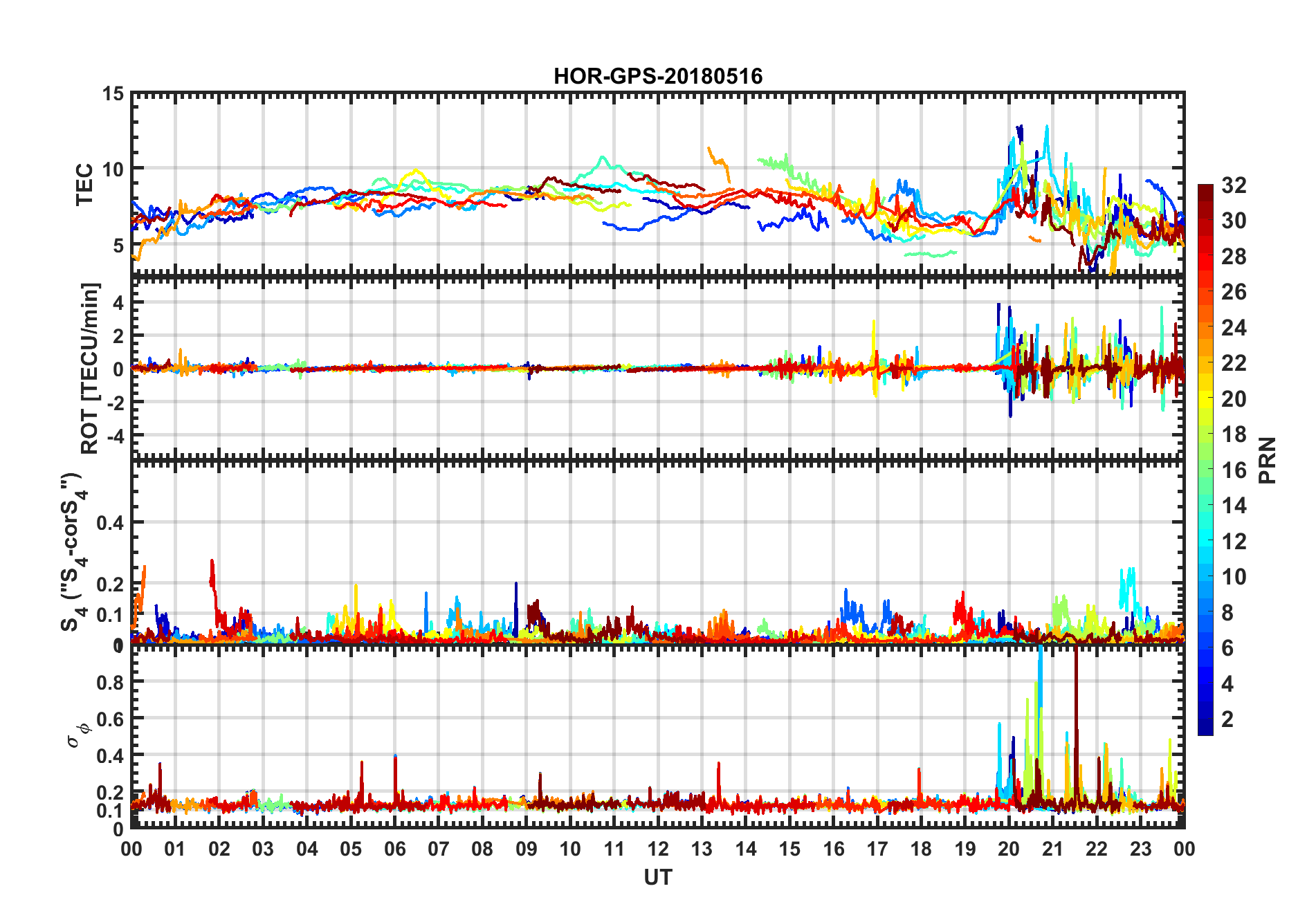Click the colorbar label 32

coord(1234,185)
